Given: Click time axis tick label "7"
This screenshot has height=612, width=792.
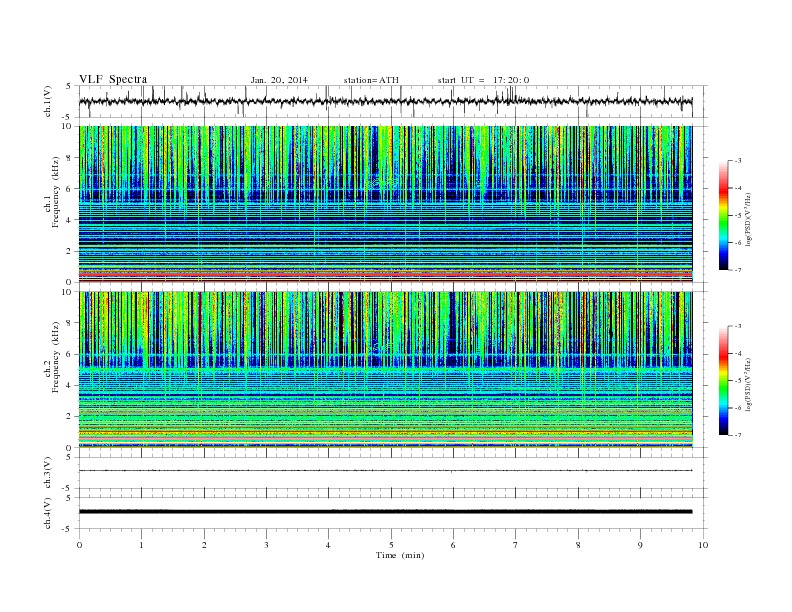Looking at the screenshot, I should 516,545.
